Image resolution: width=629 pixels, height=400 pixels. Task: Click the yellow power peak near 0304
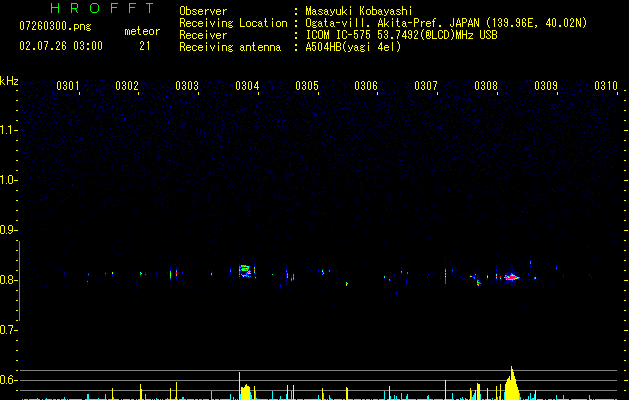(x=245, y=386)
